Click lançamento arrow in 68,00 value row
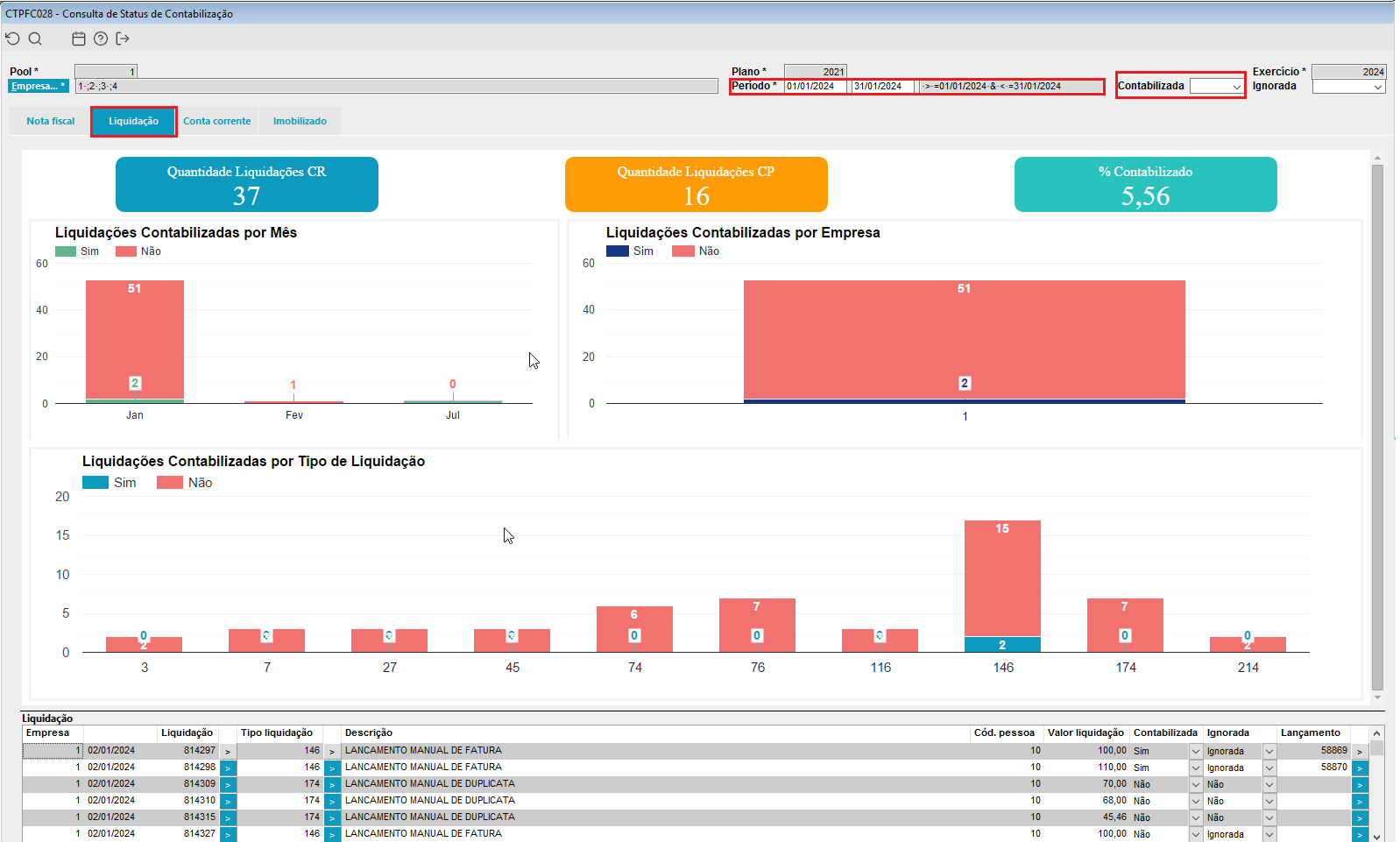 [x=1360, y=801]
